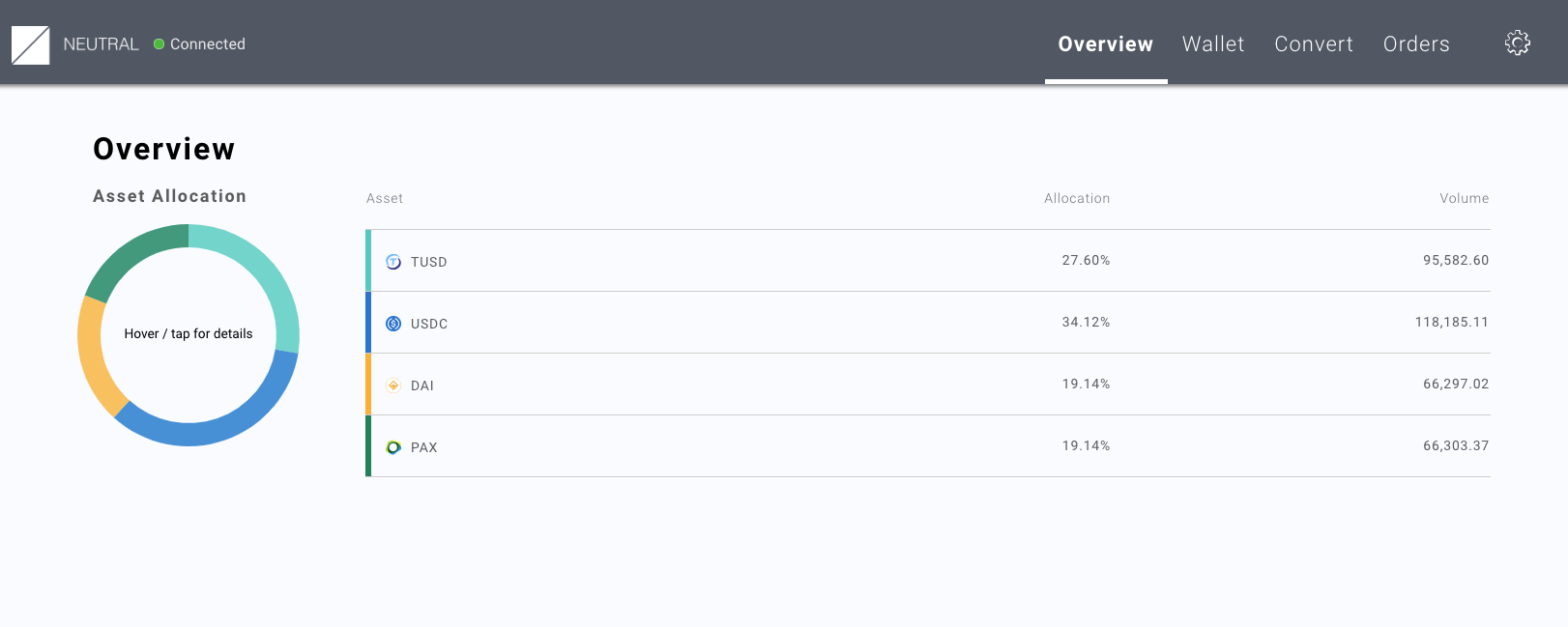Go to the Convert tab
Image resolution: width=1568 pixels, height=627 pixels.
click(1313, 44)
